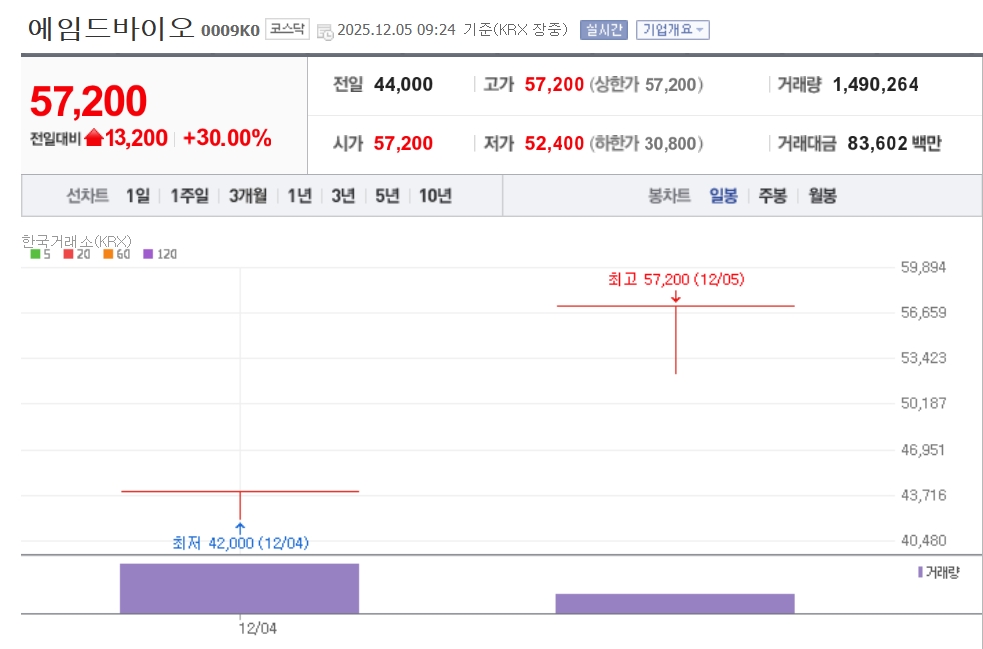Click the orange 60-day moving average swatch
The height and width of the screenshot is (649, 983).
[x=107, y=254]
